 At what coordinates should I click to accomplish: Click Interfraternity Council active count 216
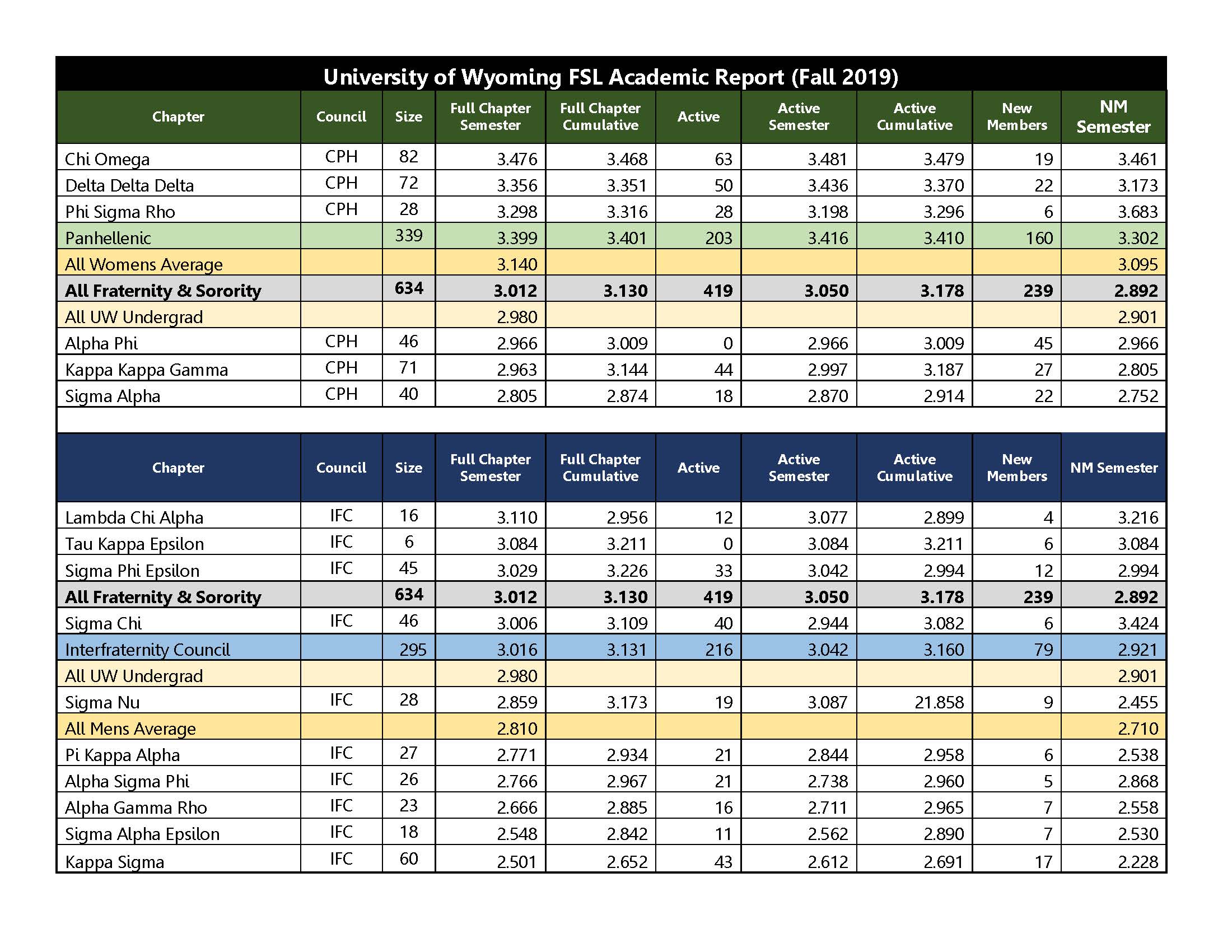(x=718, y=649)
